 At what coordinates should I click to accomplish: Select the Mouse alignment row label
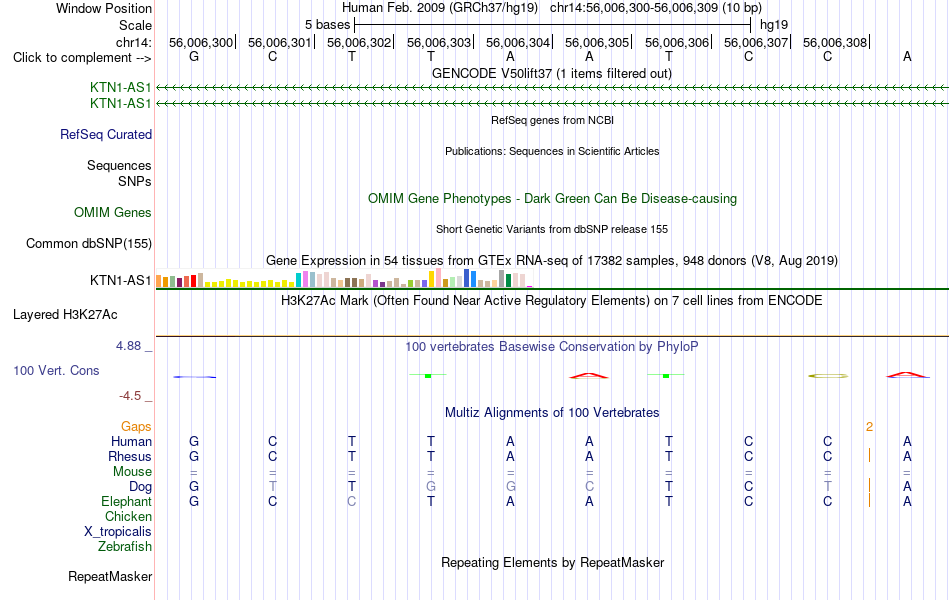point(132,472)
